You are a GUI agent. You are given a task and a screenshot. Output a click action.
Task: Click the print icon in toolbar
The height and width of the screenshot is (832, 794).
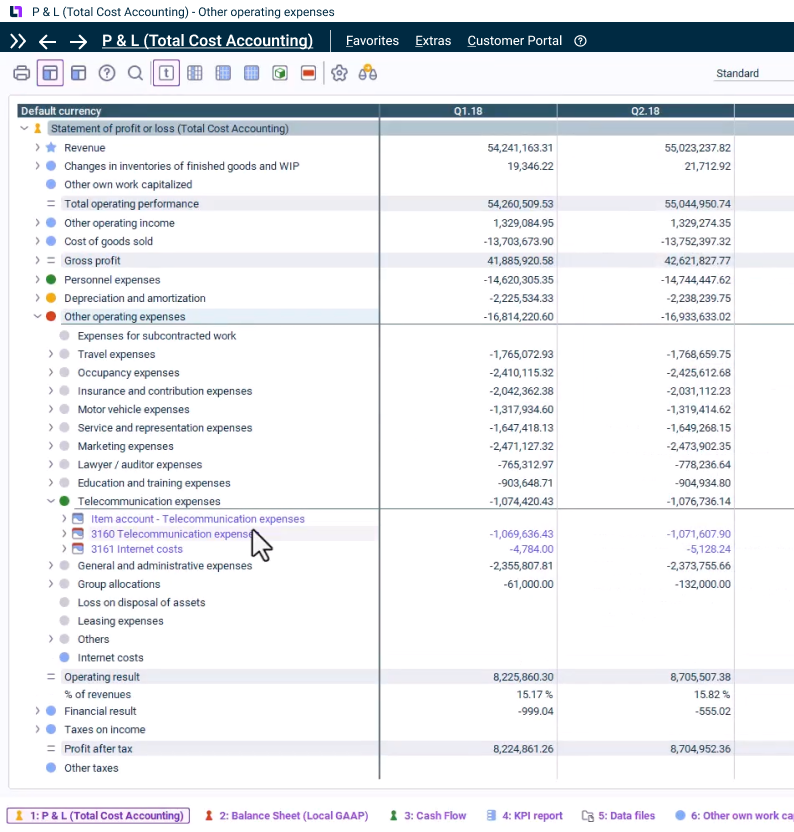click(21, 73)
